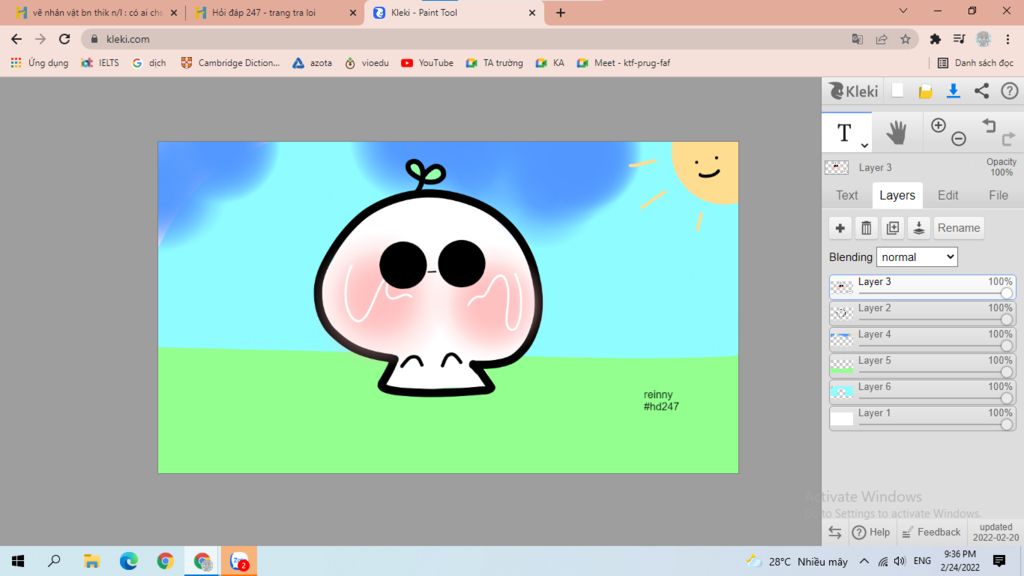Click the Rename layer button

coord(959,228)
